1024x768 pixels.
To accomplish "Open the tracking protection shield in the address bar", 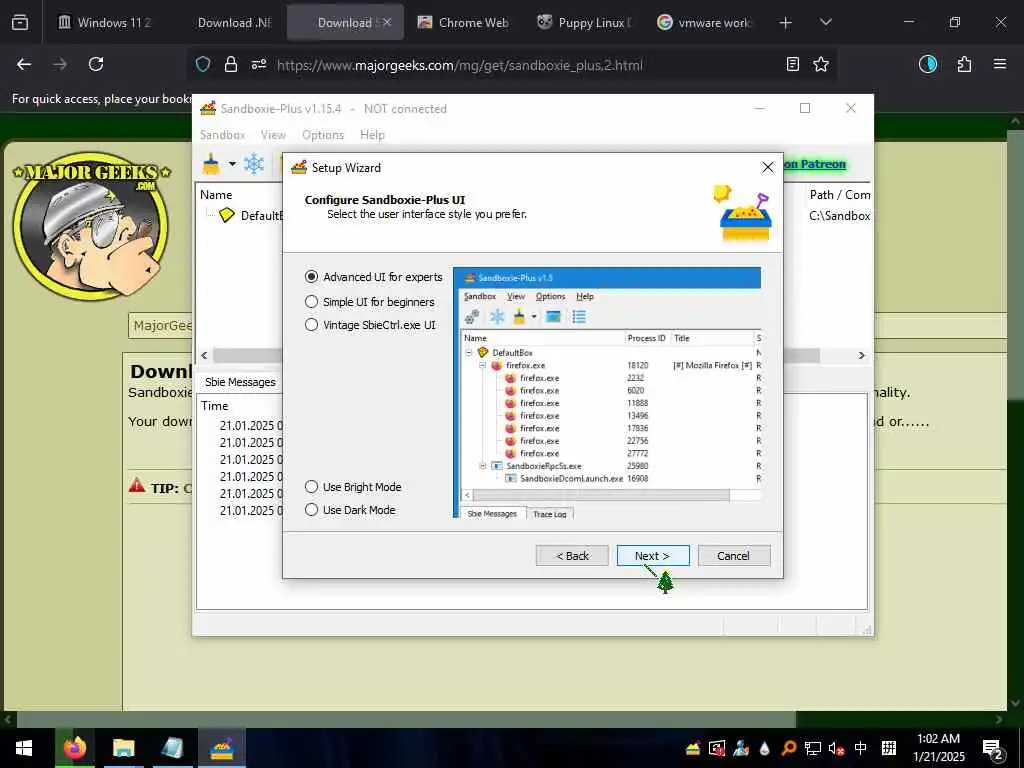I will [203, 65].
